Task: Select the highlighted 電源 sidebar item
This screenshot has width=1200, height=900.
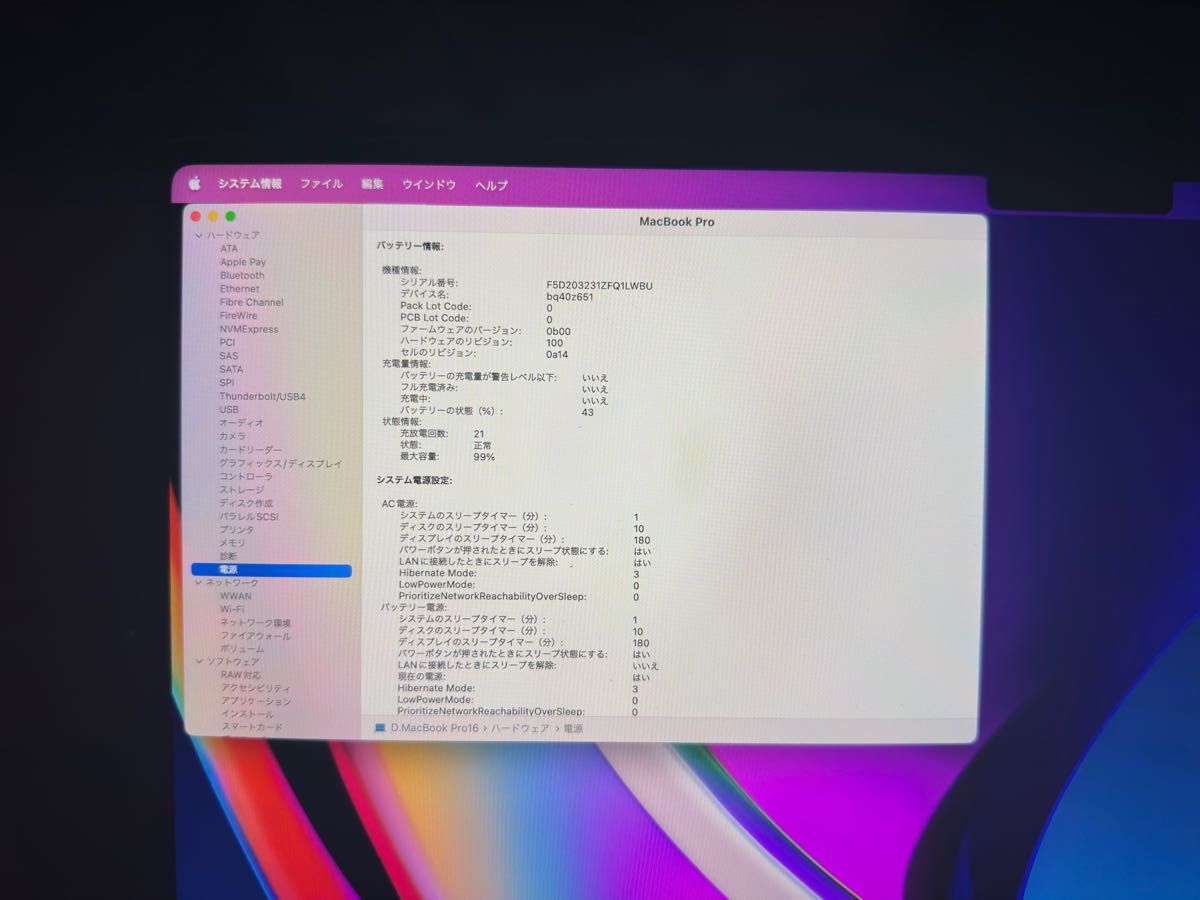Action: 271,570
